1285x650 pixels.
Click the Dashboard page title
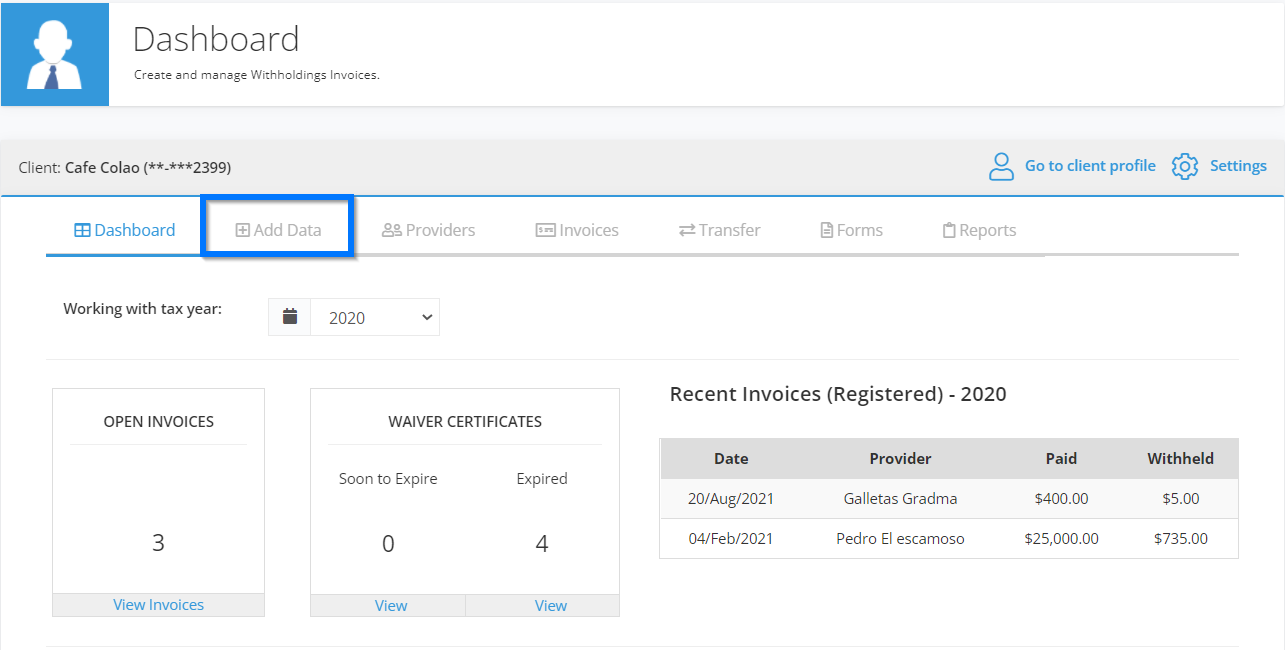coord(216,39)
